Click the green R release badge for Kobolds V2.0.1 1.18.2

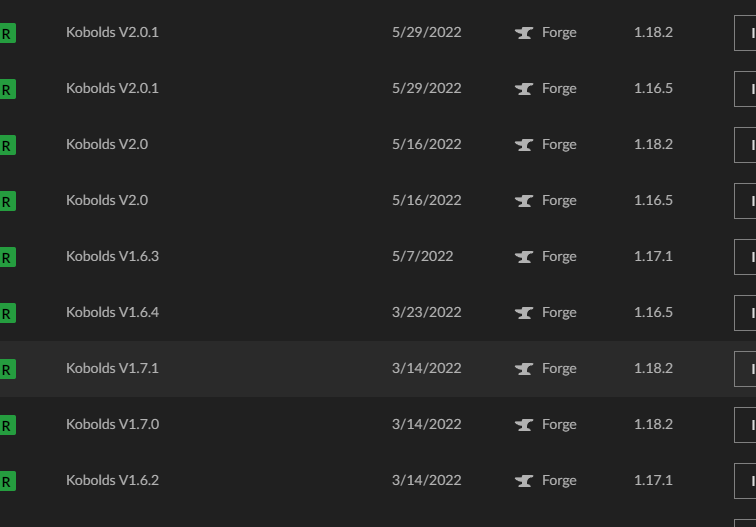pos(7,33)
